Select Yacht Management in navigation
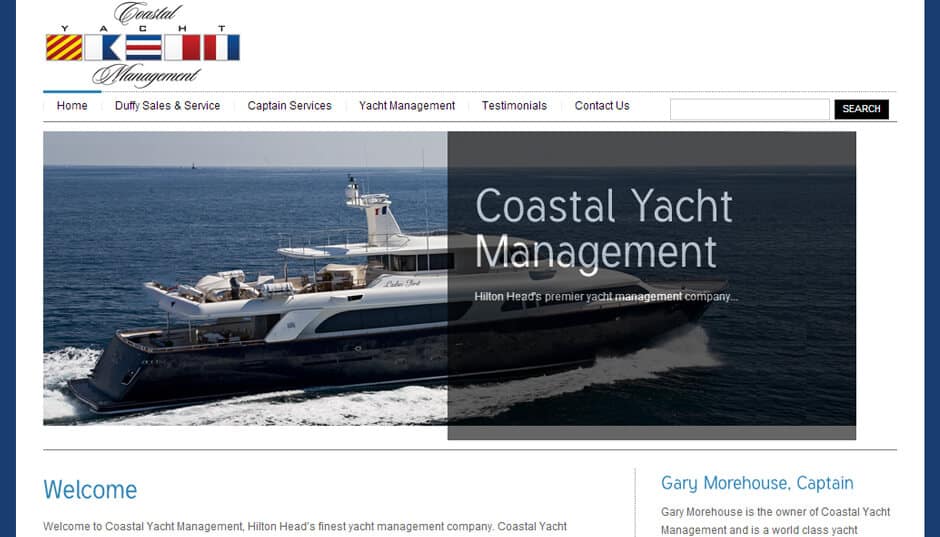The image size is (940, 537). tap(407, 106)
